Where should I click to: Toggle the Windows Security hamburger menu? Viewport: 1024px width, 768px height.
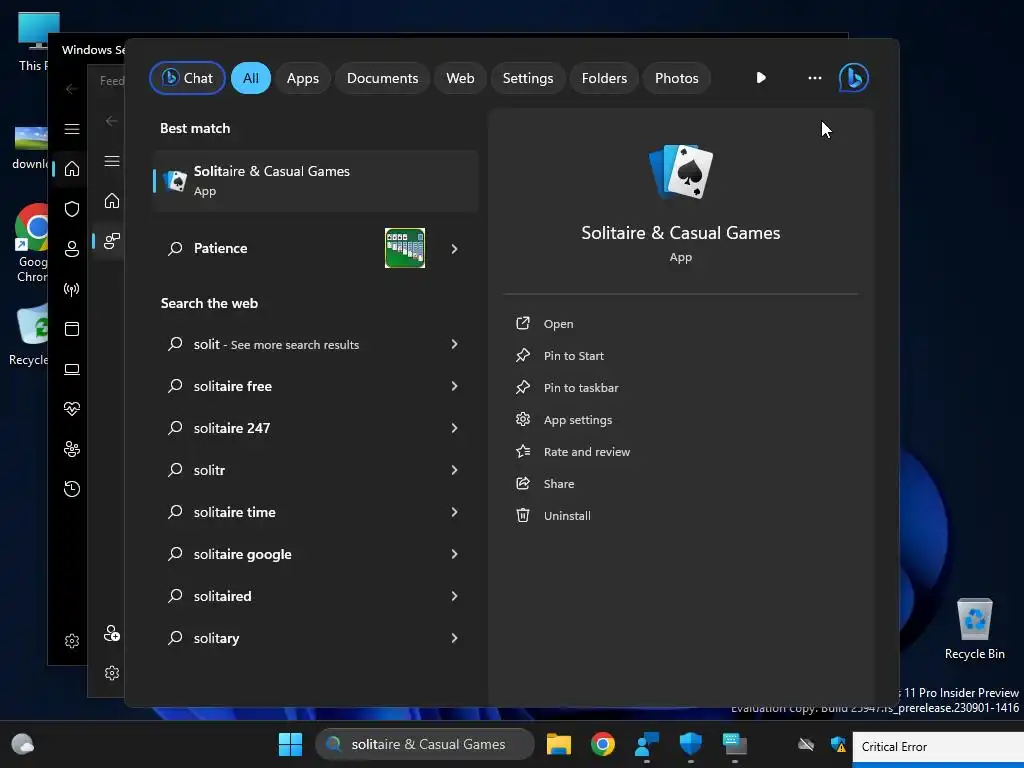click(x=72, y=129)
